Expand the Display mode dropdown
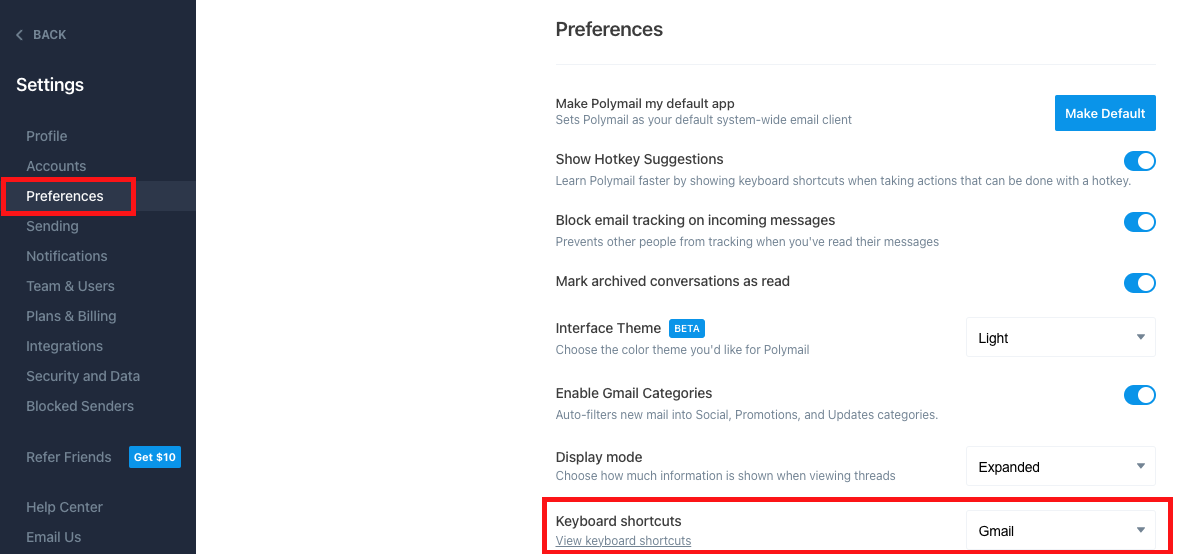The image size is (1178, 554). 1060,467
